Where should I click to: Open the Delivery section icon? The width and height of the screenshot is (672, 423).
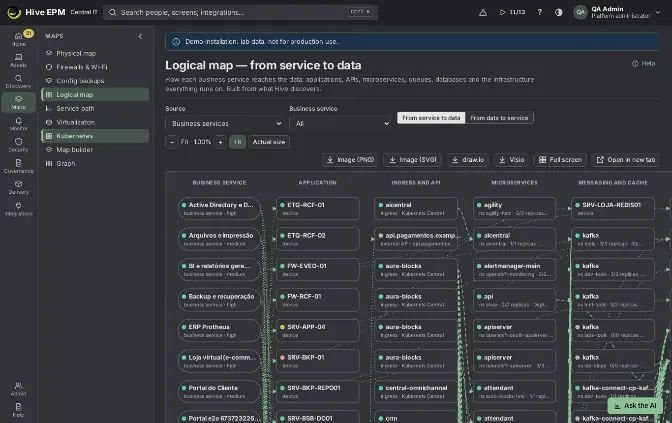click(x=18, y=187)
